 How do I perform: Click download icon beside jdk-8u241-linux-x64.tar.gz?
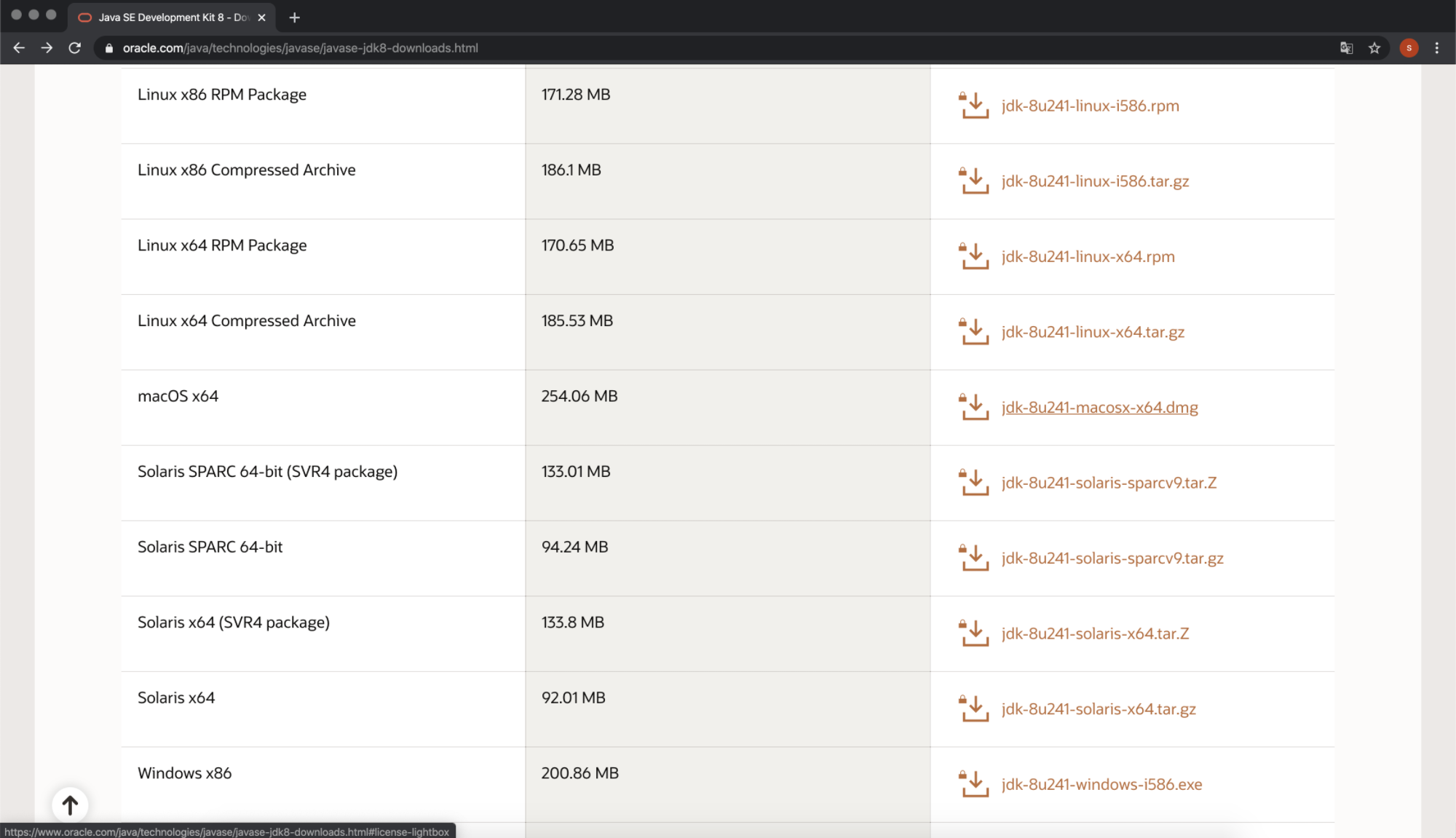click(974, 333)
